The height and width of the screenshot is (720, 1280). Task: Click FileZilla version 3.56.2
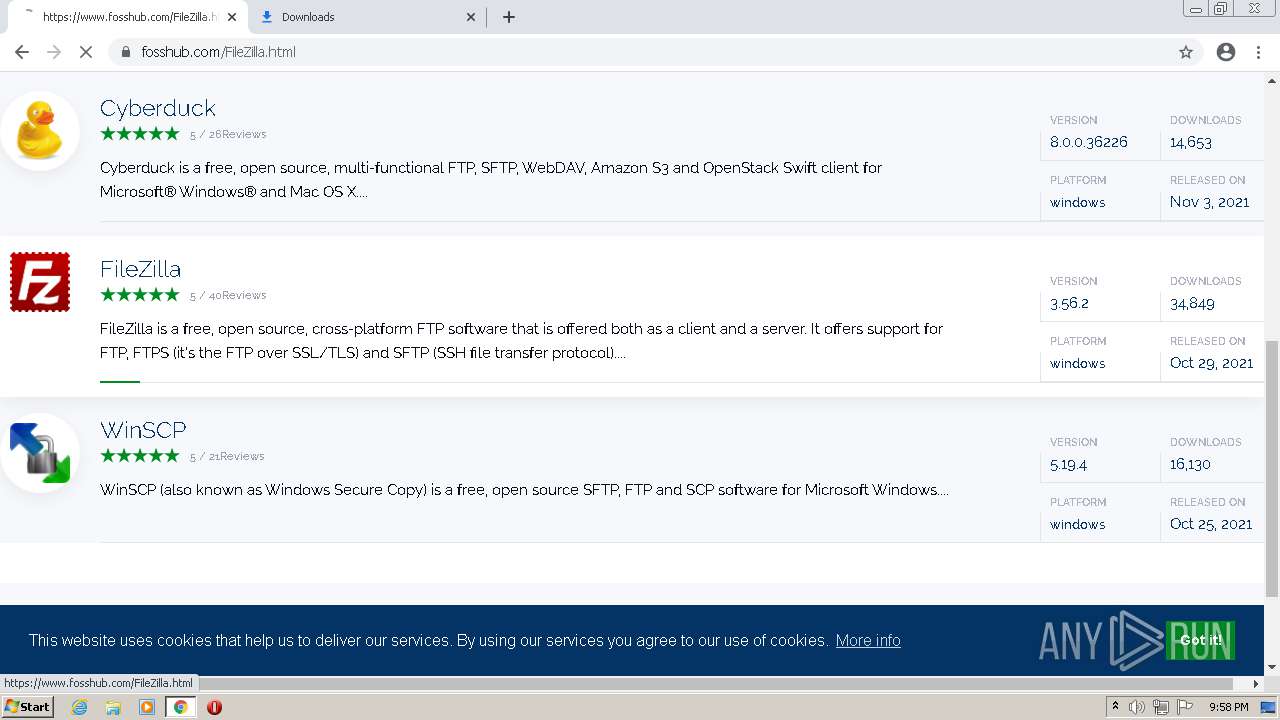1069,303
